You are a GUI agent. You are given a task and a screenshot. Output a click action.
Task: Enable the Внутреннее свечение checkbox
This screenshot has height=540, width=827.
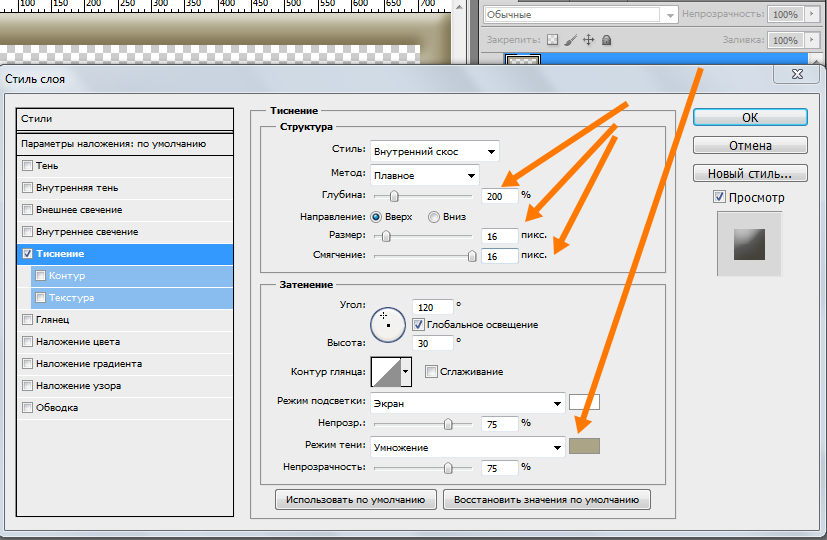click(x=27, y=232)
